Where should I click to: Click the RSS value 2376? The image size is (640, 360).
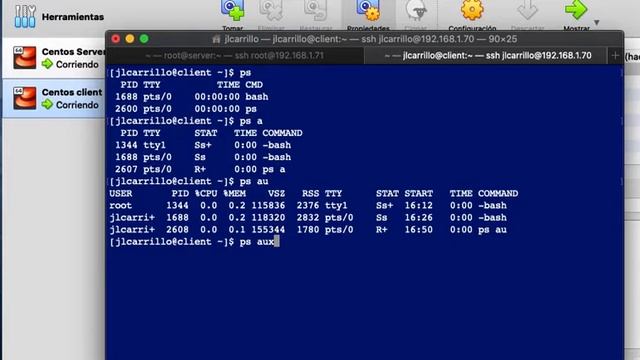pyautogui.click(x=308, y=205)
